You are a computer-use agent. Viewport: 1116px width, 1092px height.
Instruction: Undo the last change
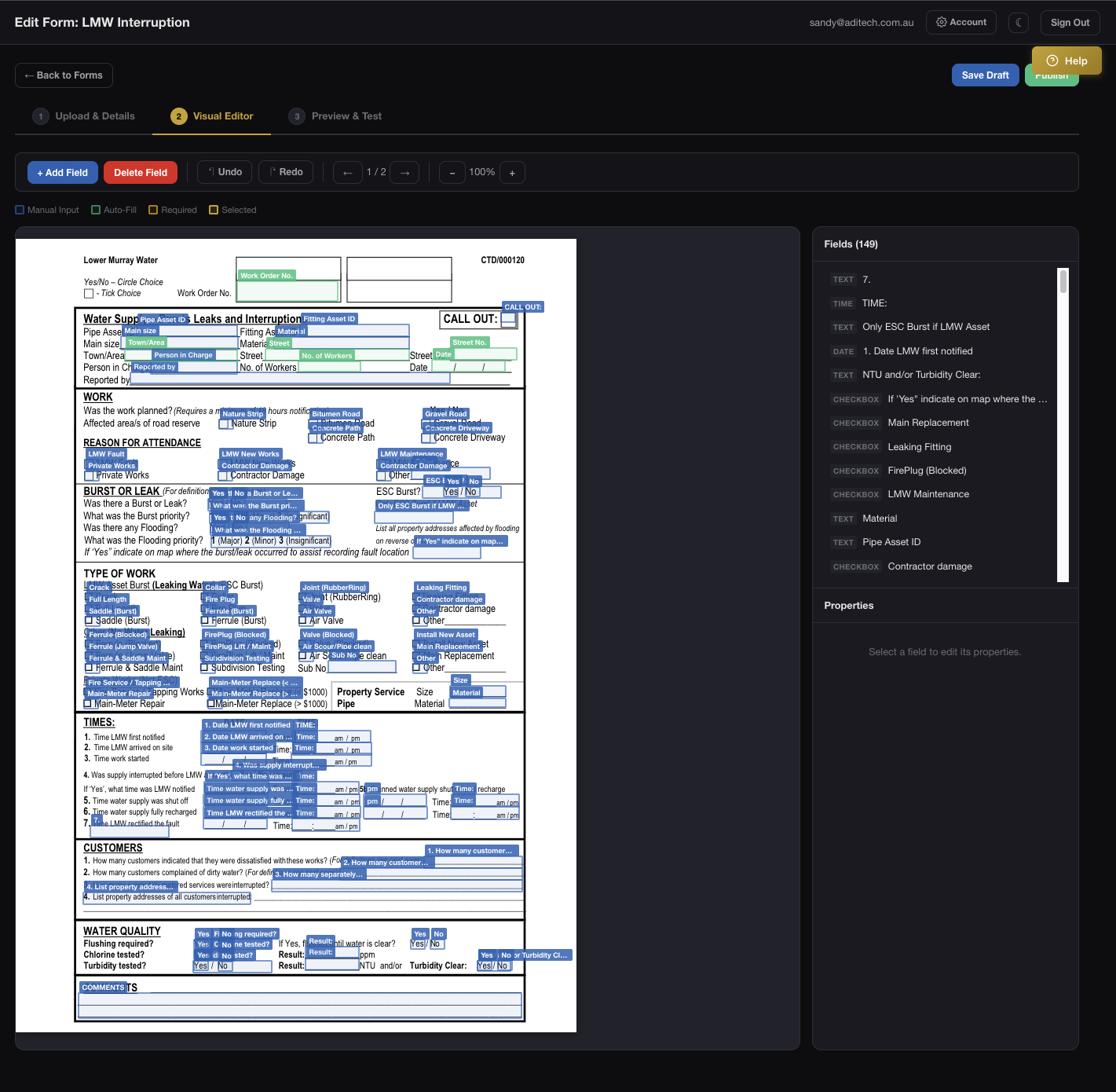point(225,172)
